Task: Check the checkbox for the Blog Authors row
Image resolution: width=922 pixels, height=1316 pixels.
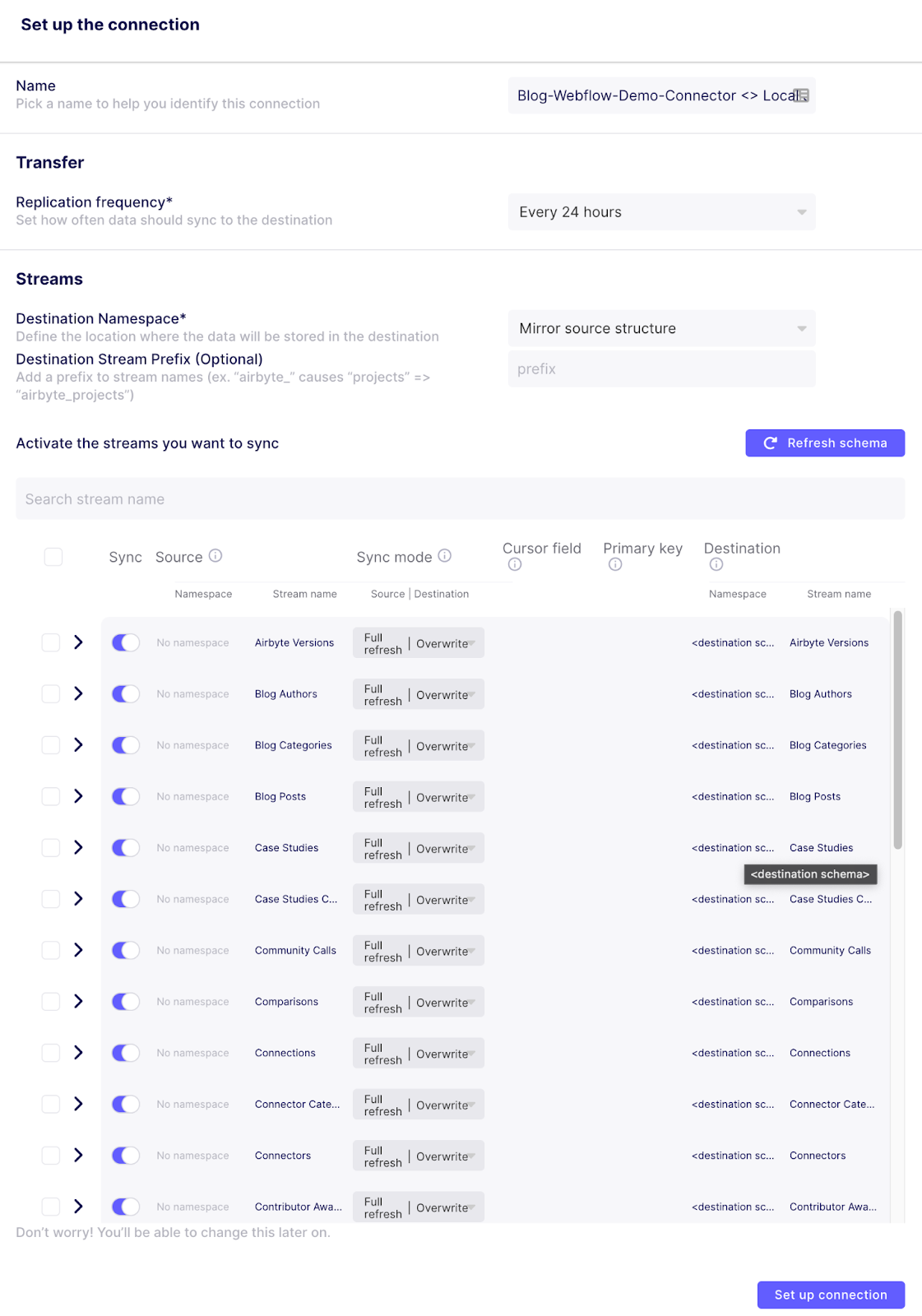Action: pyautogui.click(x=50, y=693)
